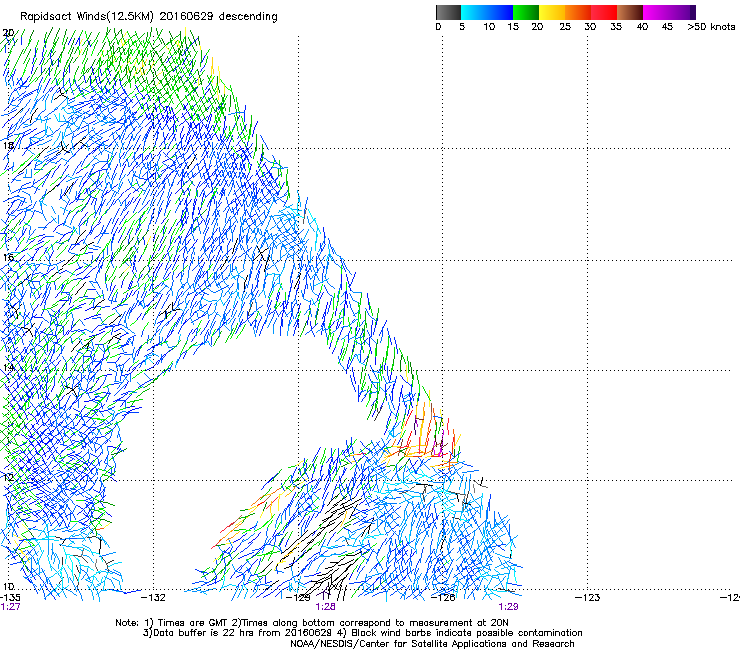The image size is (740, 650).
Task: Click the green 15-20 knots legend segment
Action: coord(526,12)
